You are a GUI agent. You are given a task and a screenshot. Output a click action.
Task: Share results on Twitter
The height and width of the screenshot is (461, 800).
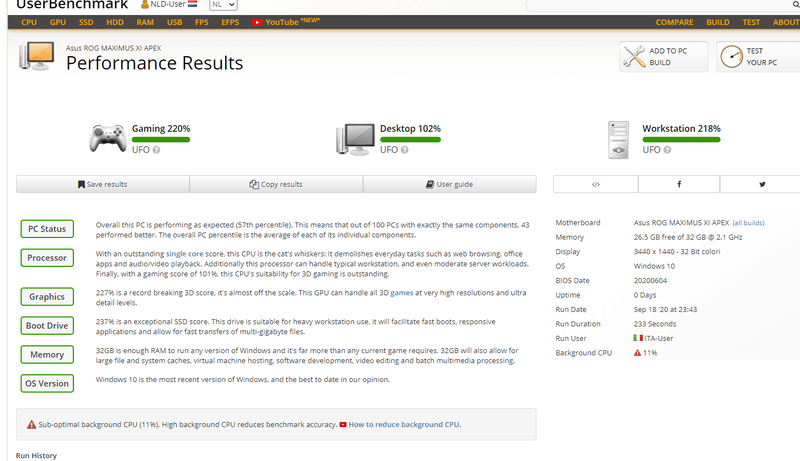762,184
